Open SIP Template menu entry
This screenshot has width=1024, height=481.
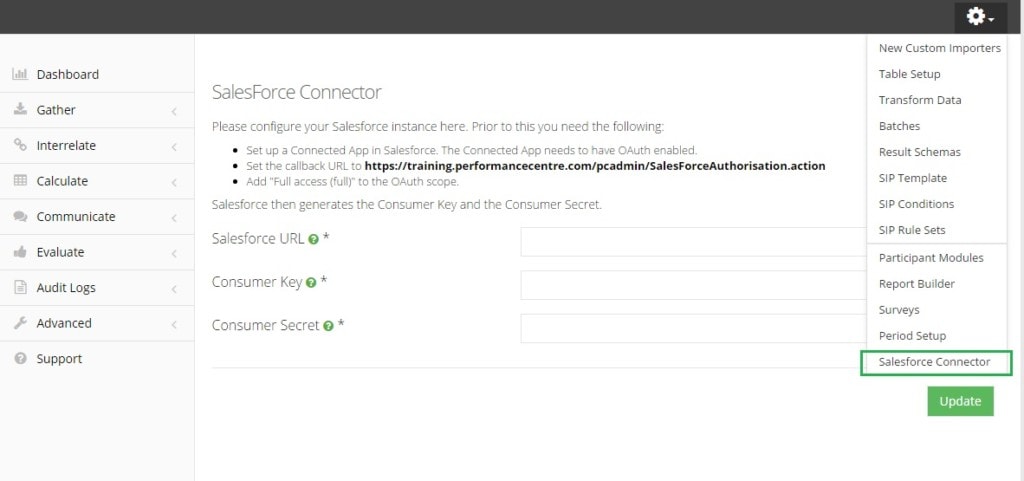pos(912,178)
